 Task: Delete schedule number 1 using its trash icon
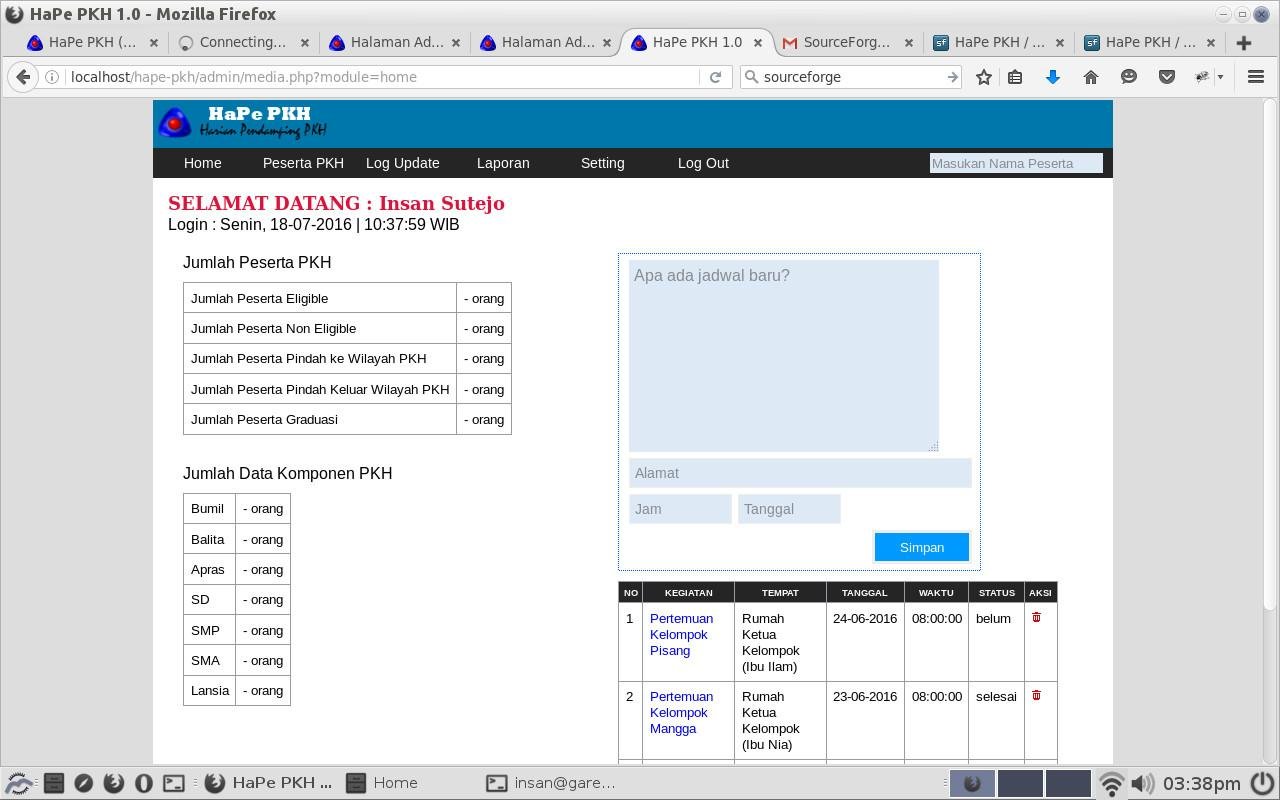[x=1037, y=618]
